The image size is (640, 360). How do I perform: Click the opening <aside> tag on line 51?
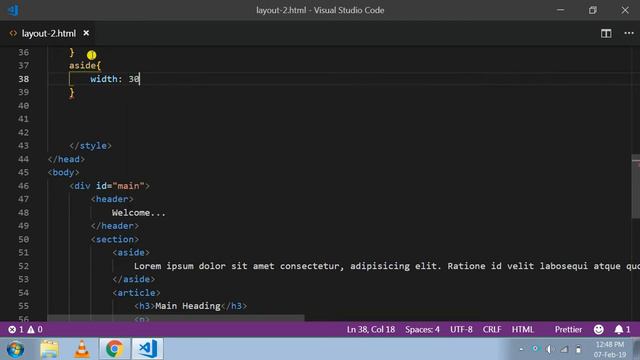tap(131, 253)
